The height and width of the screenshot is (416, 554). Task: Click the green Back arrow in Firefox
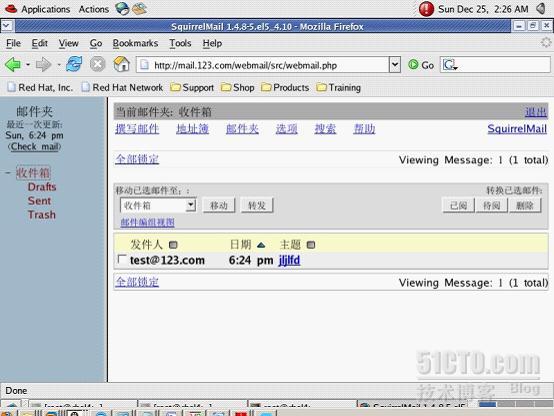13,65
